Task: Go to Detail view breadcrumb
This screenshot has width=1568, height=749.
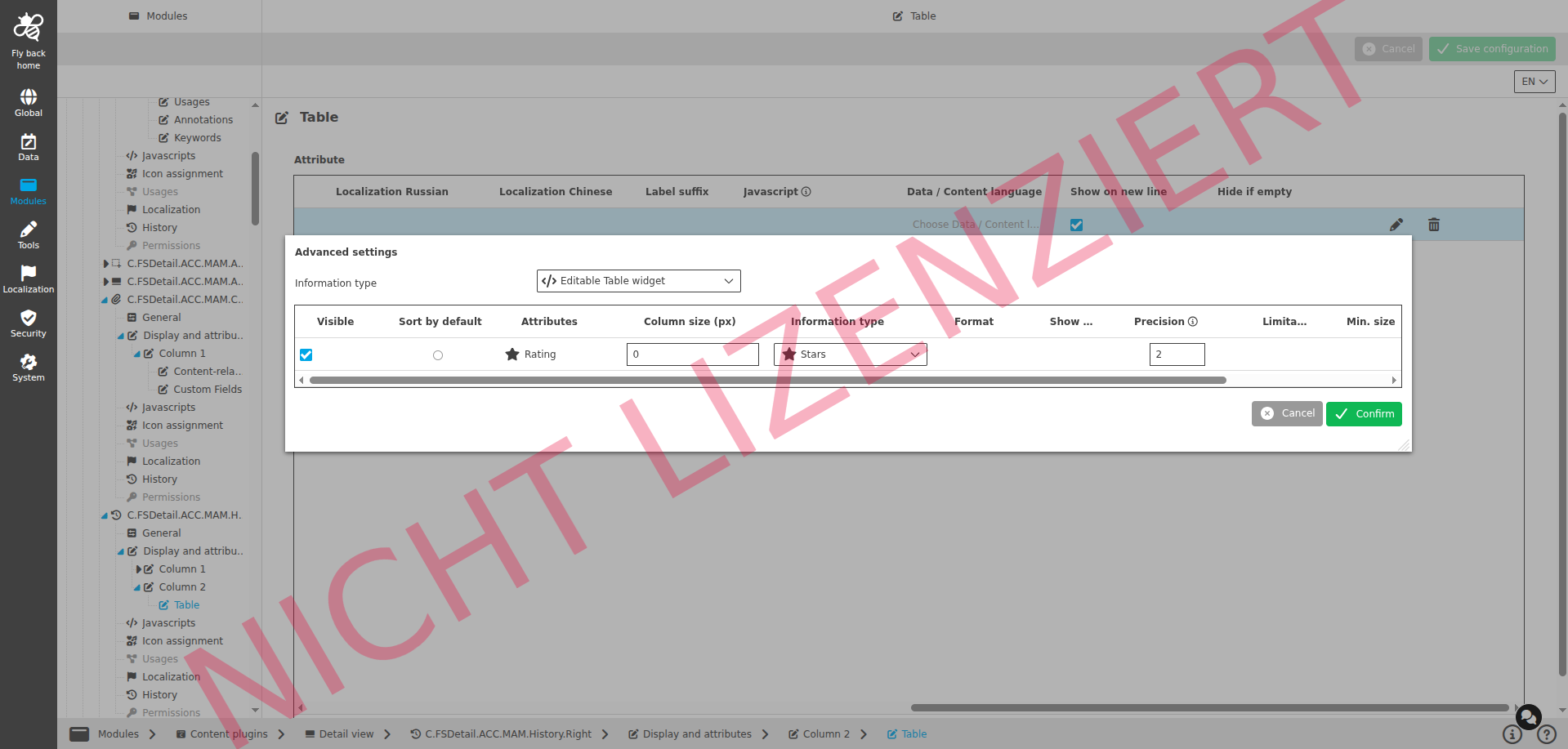Action: 339,734
